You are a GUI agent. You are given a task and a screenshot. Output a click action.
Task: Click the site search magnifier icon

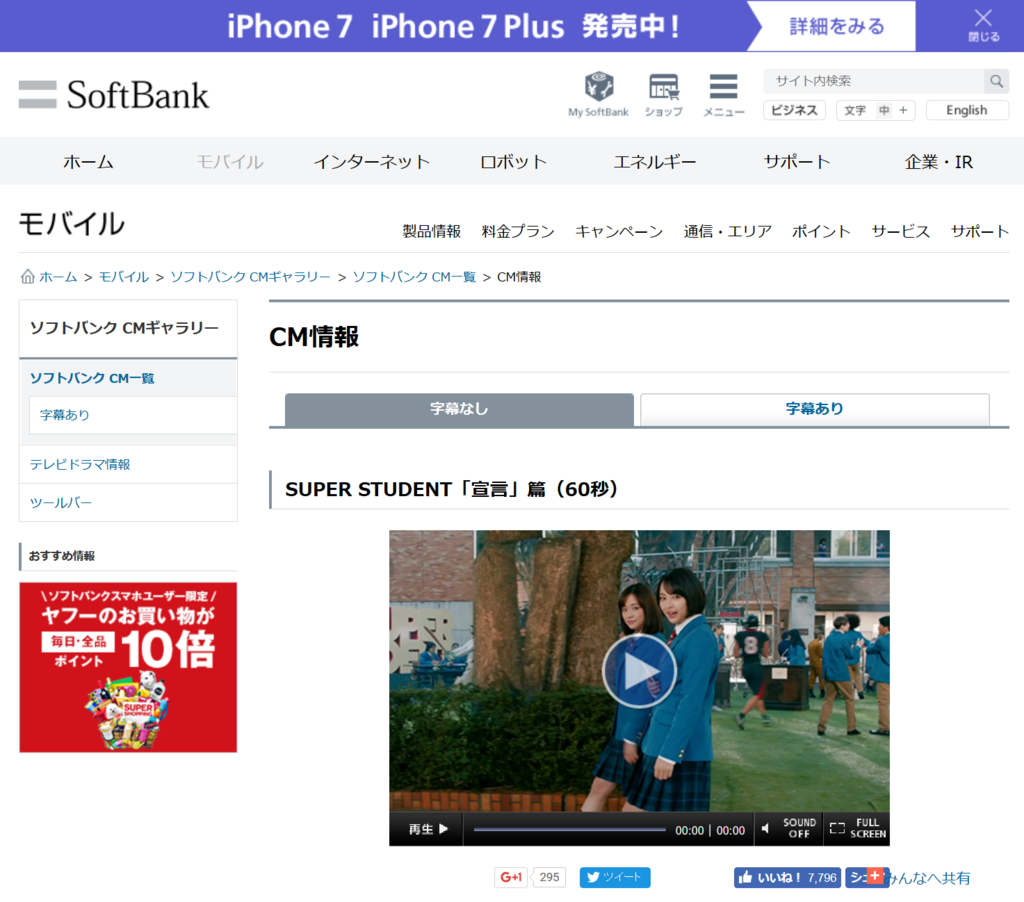point(996,81)
